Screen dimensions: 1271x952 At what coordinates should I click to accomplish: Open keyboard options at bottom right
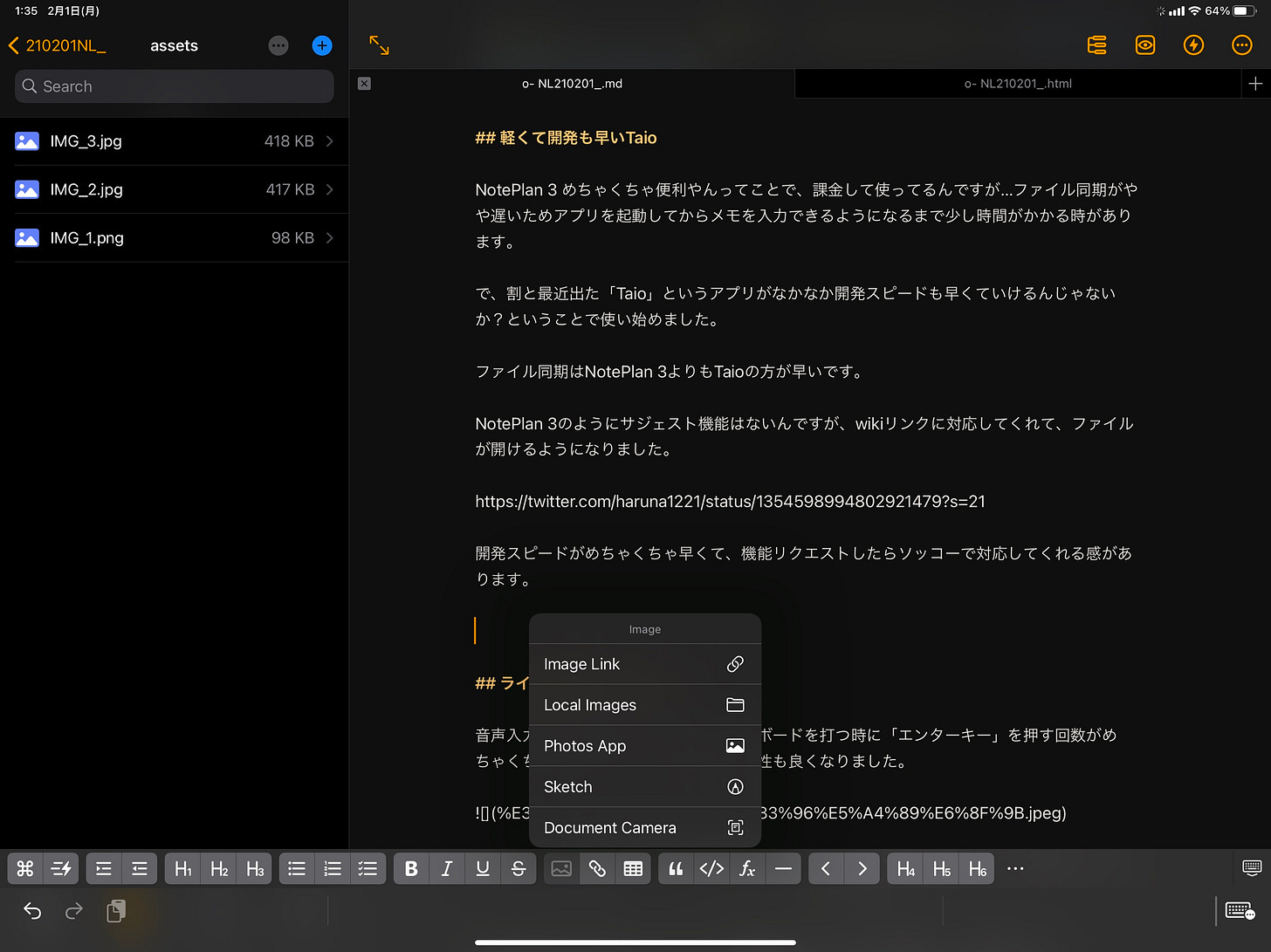pos(1240,911)
